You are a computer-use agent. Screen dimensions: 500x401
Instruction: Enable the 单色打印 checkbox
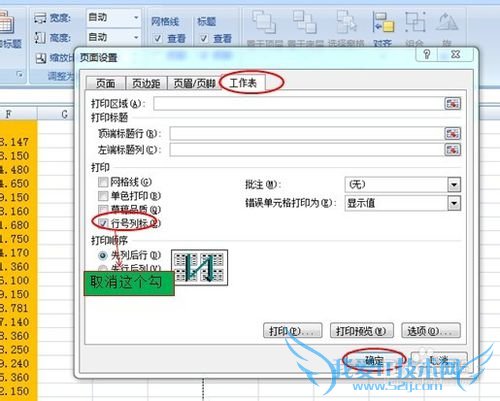tap(103, 196)
